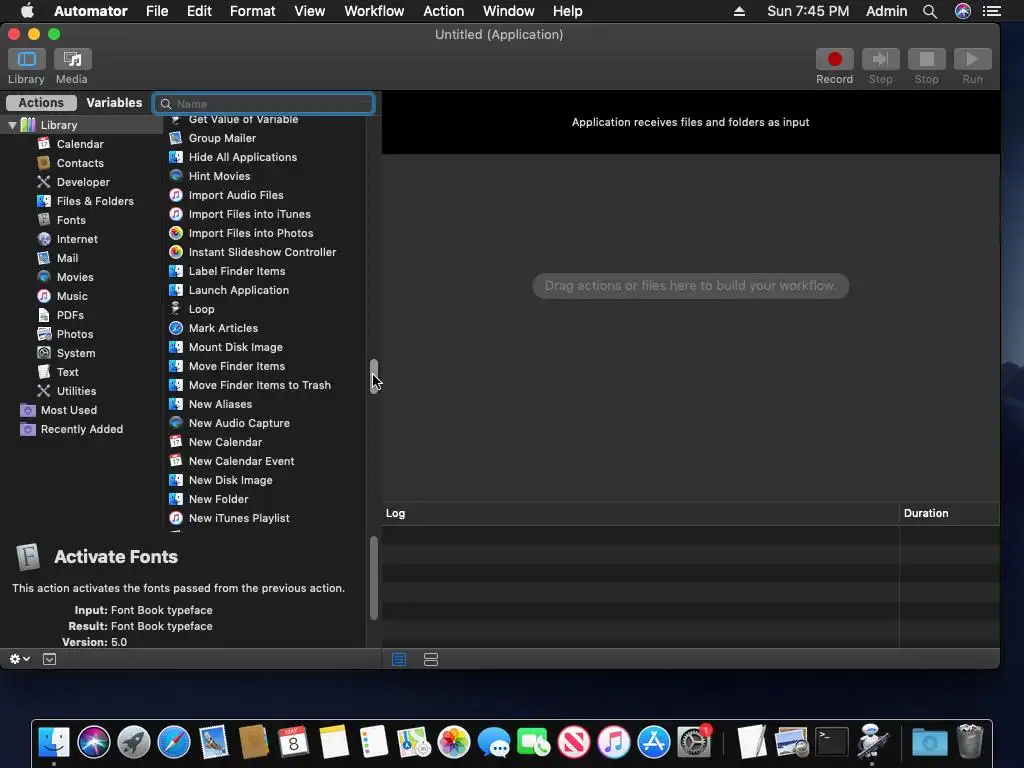The width and height of the screenshot is (1024, 768).
Task: Select Contacts category in Library
Action: (80, 163)
